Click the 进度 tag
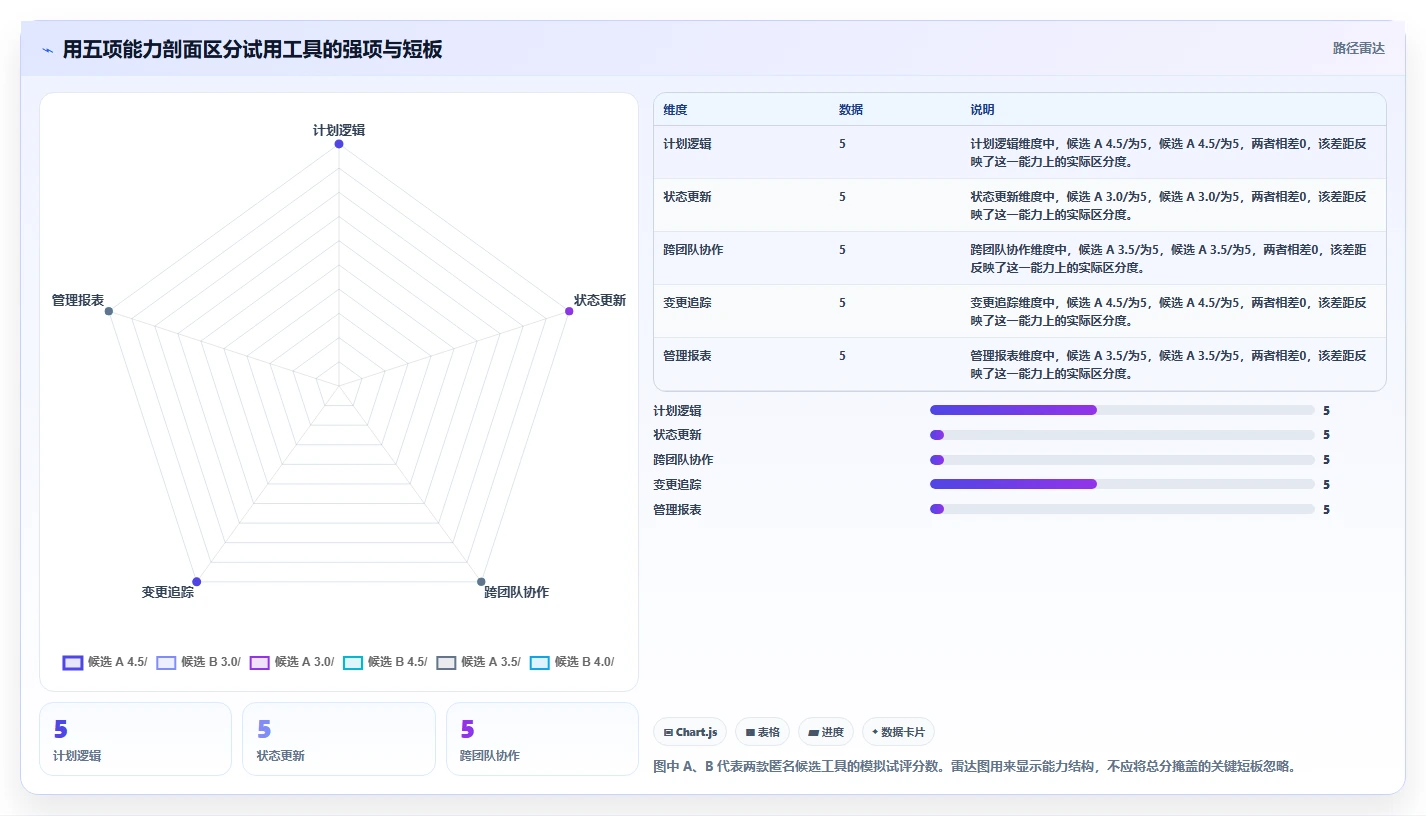Viewport: 1426px width, 816px height. 826,732
